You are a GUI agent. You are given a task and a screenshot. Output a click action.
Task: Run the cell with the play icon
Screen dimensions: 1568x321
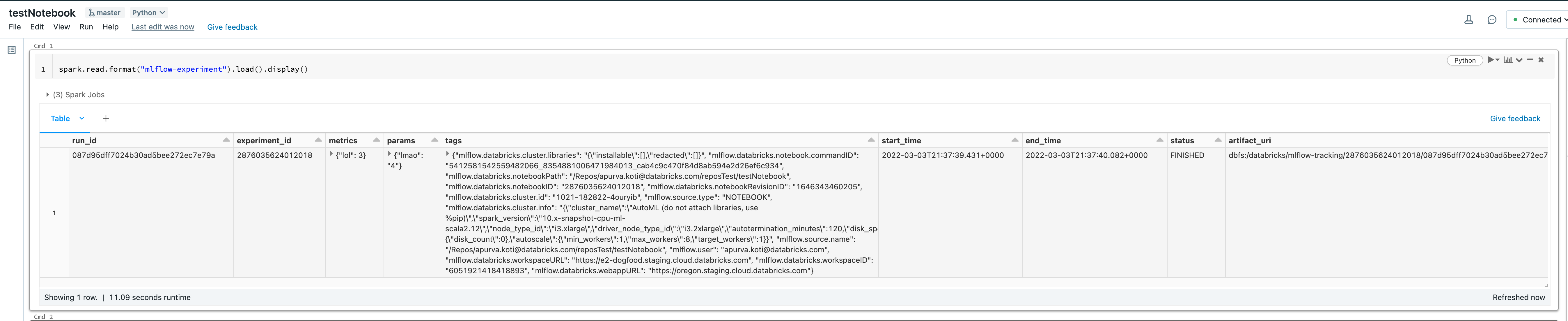(1491, 60)
